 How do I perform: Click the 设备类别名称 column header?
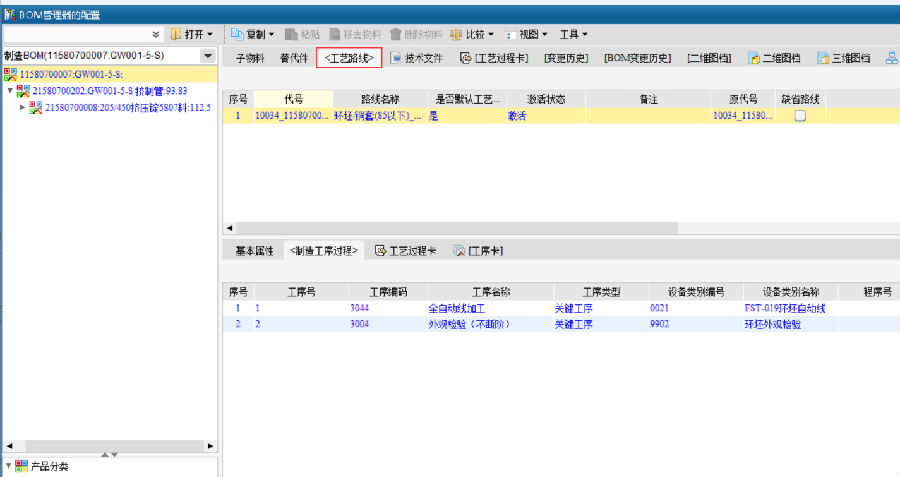coord(790,292)
